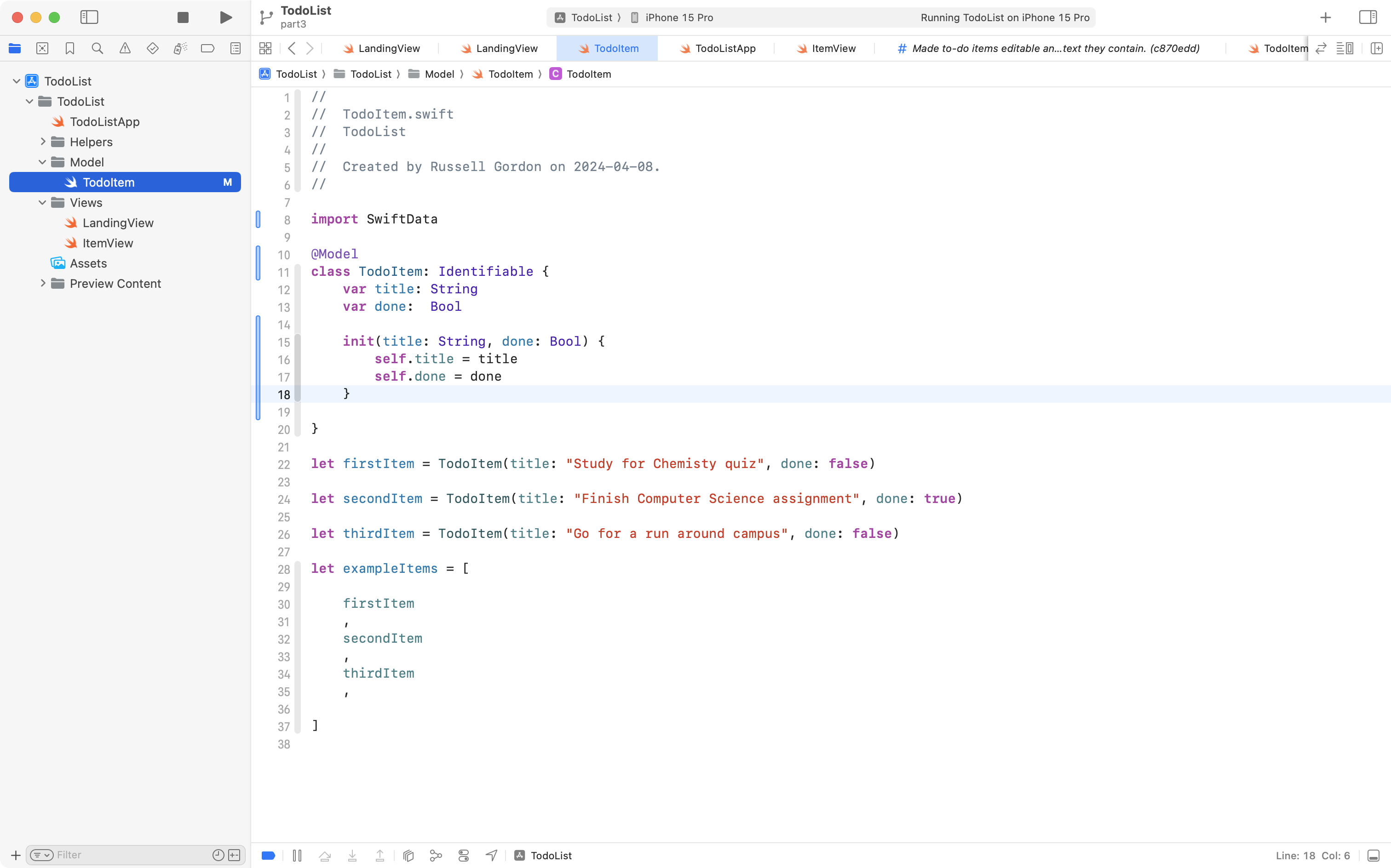Expand the Preview Content folder

(x=42, y=284)
